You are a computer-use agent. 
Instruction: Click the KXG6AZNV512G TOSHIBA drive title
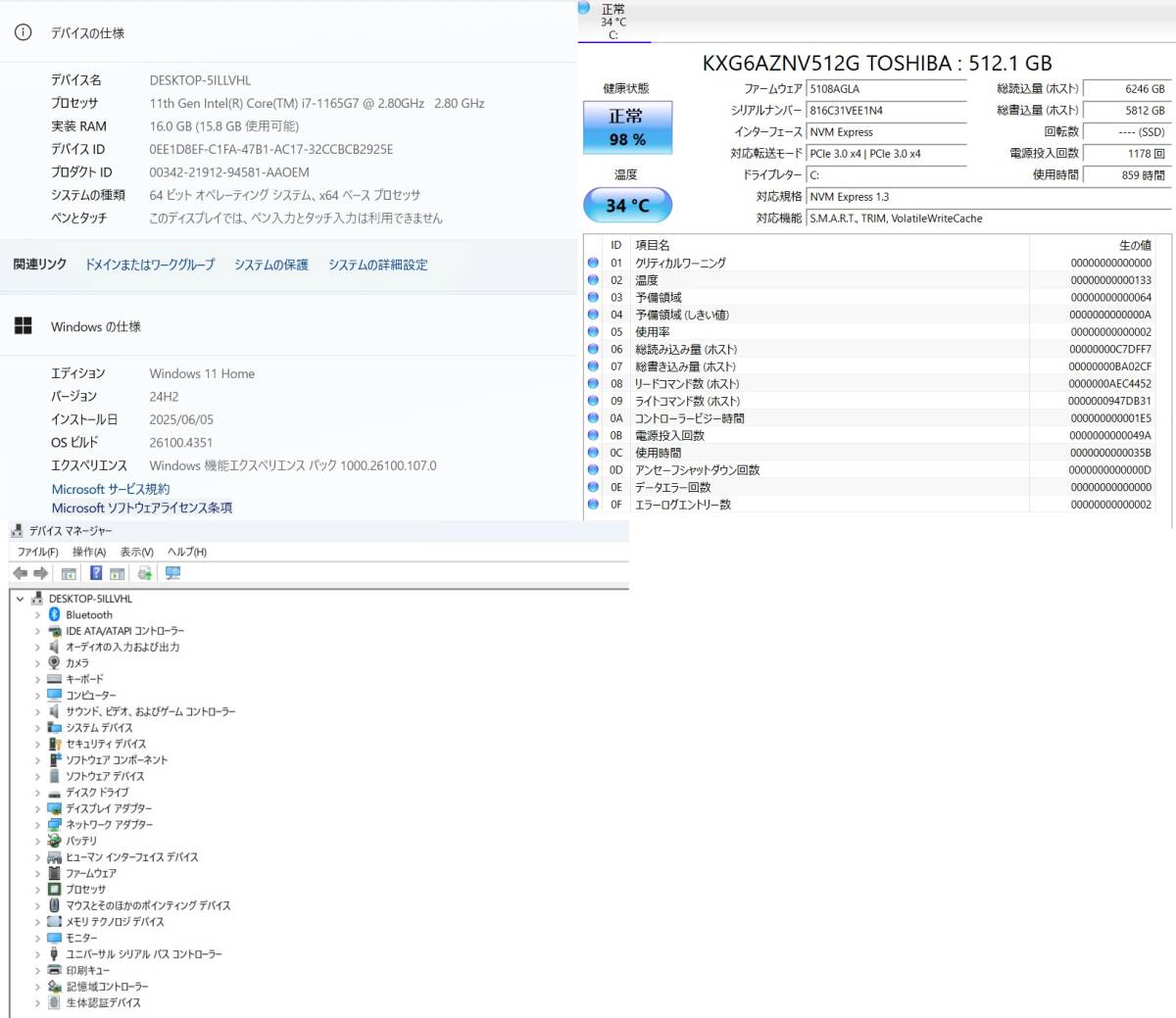tap(877, 64)
